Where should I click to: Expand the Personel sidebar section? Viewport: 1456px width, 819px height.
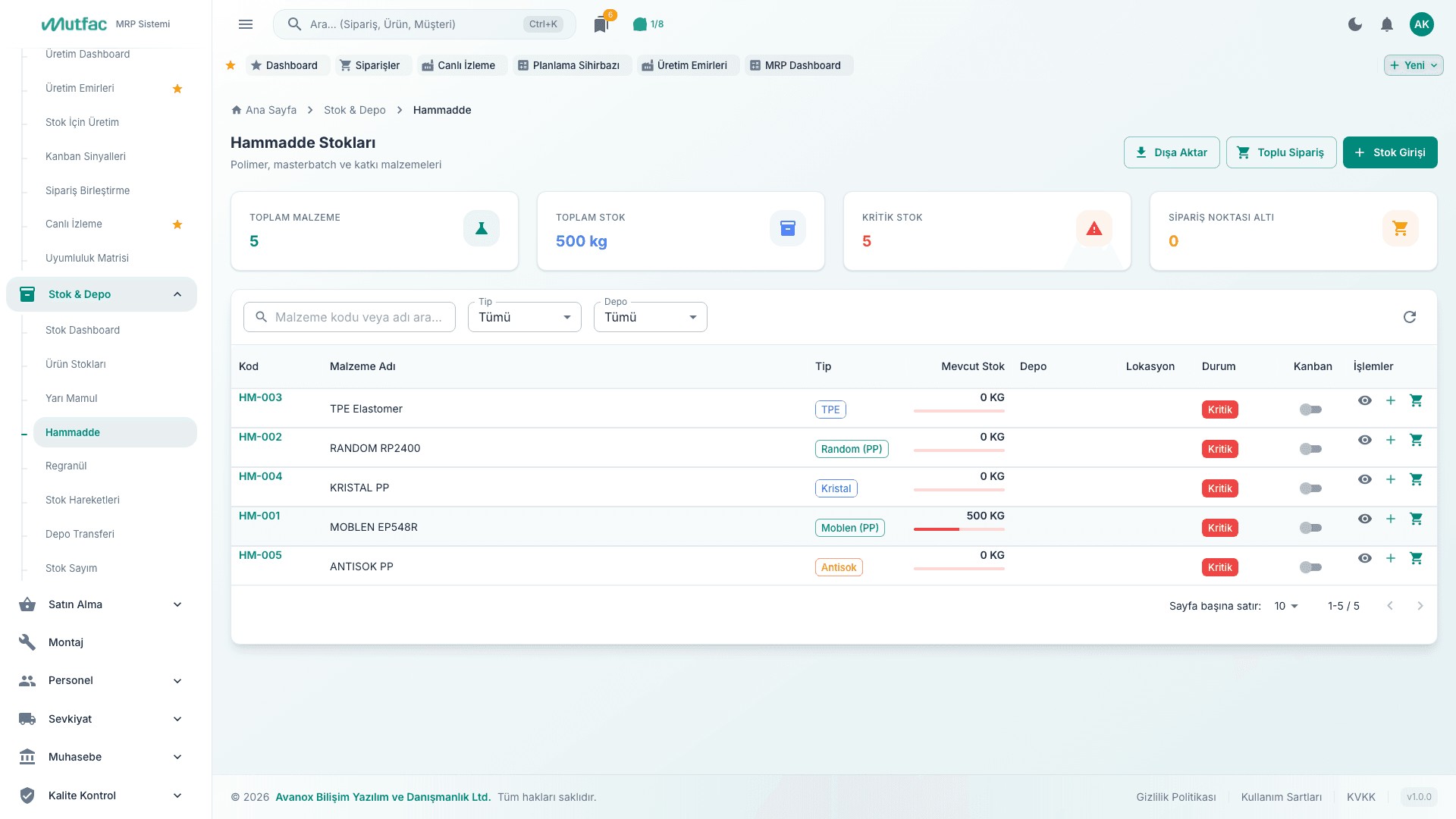coord(102,680)
